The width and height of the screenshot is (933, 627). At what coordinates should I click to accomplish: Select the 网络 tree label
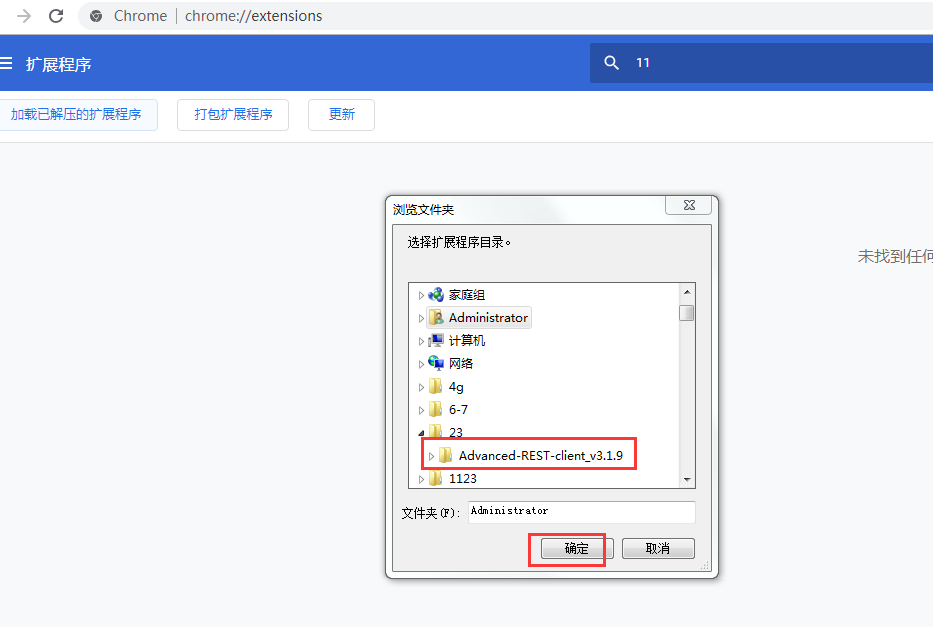[461, 363]
